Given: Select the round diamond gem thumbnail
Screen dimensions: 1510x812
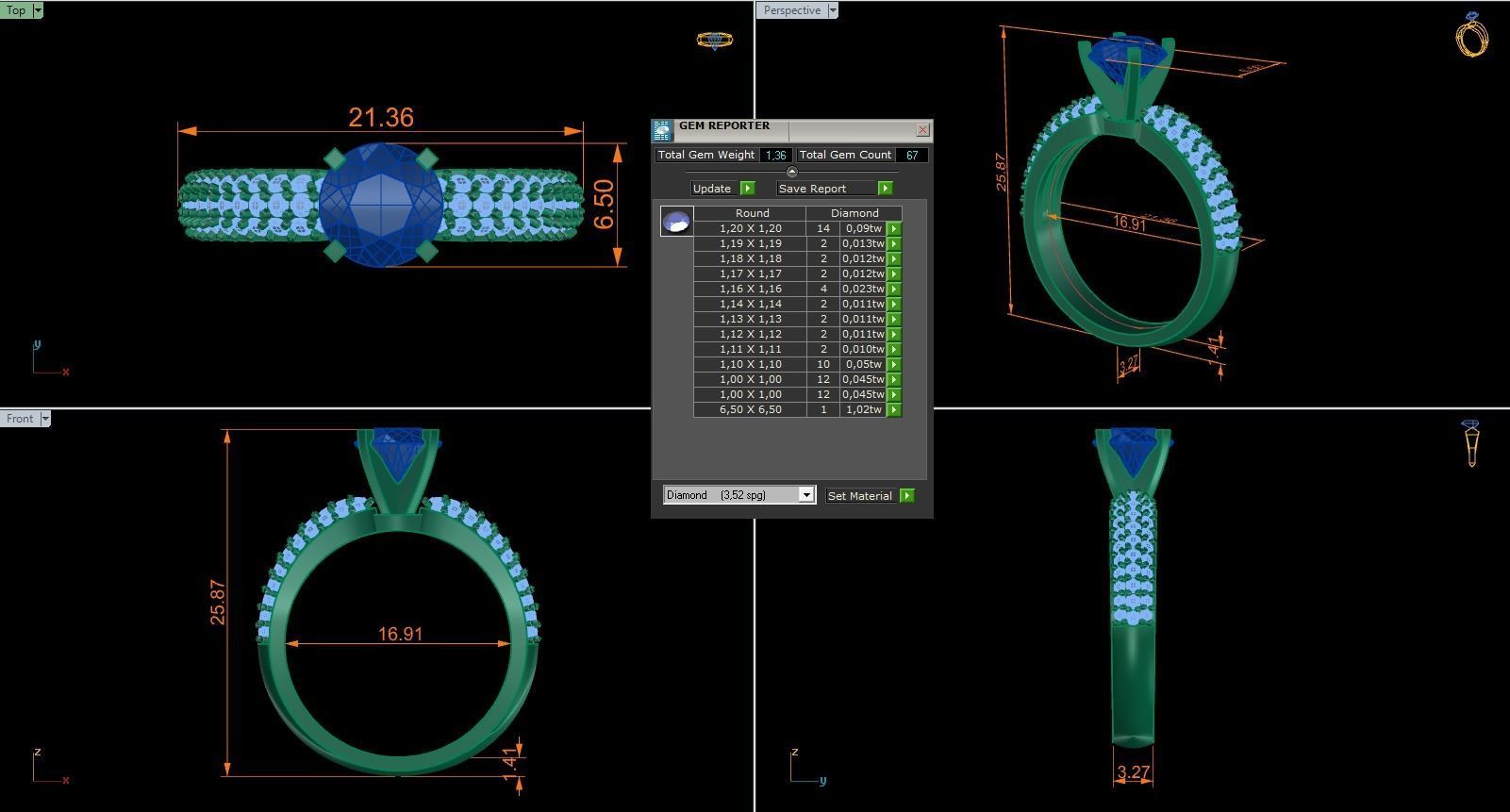Looking at the screenshot, I should coord(676,222).
